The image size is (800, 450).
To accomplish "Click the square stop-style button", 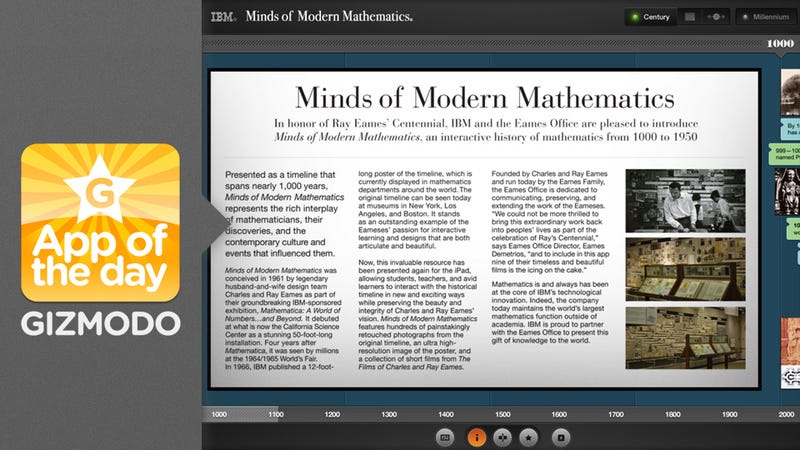I will [x=561, y=437].
